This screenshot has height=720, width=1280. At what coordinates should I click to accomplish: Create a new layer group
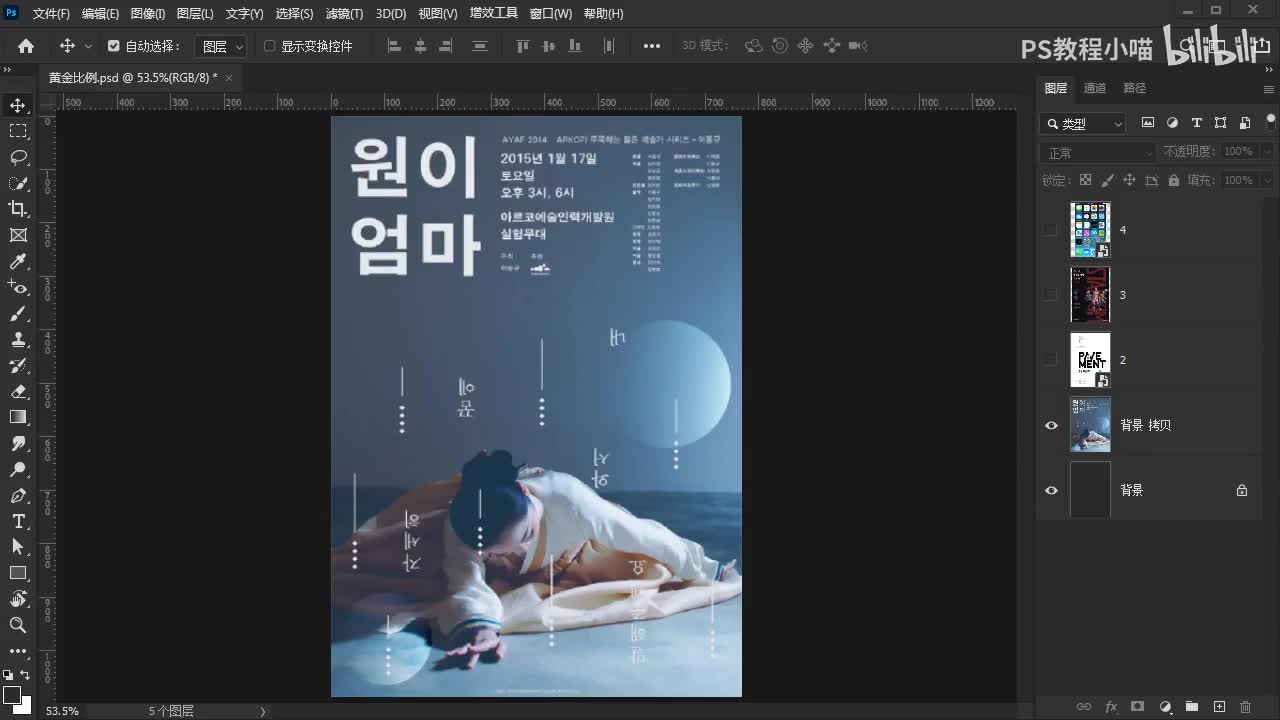tap(1192, 707)
